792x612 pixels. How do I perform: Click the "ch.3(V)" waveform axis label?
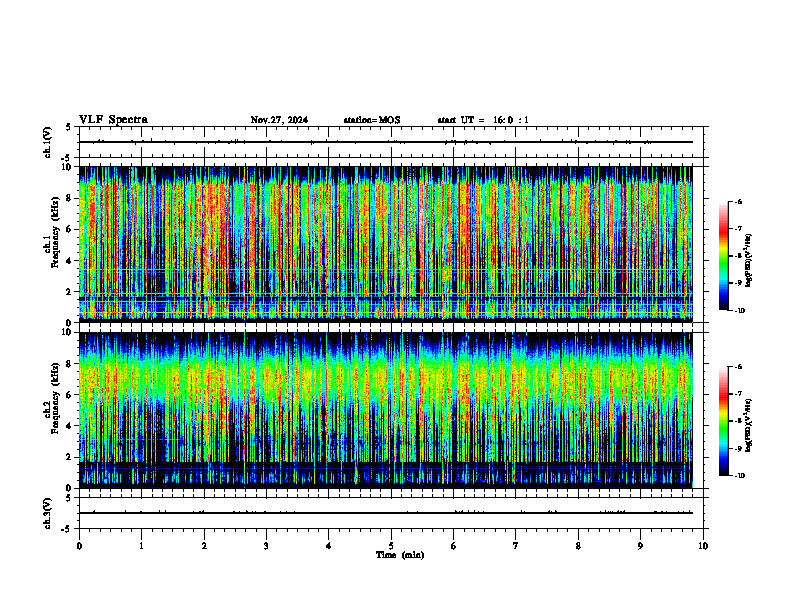[x=47, y=513]
